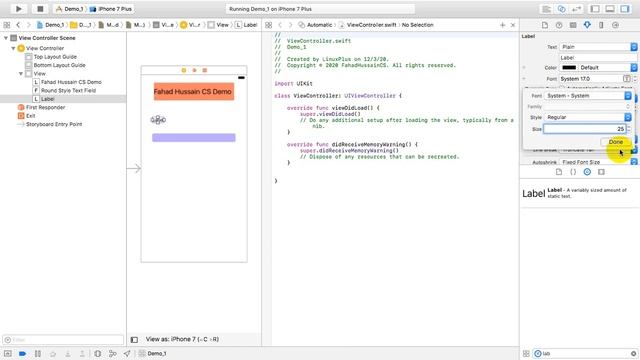Toggle breakpoints activation in debug bar
Image resolution: width=640 pixels, height=360 pixels.
pyautogui.click(x=22, y=353)
